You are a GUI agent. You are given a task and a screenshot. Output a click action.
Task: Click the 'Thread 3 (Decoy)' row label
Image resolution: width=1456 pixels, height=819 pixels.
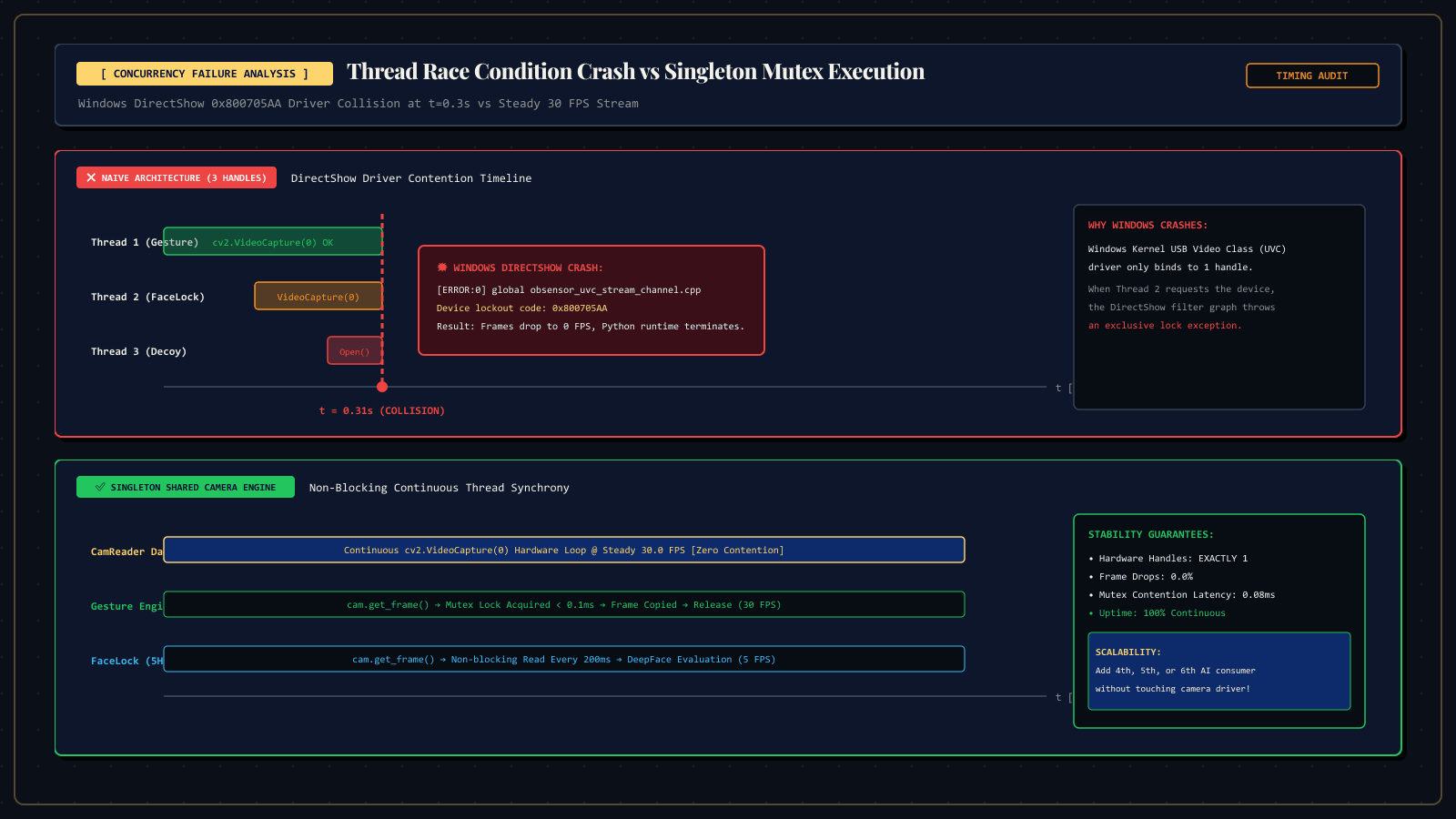(138, 351)
